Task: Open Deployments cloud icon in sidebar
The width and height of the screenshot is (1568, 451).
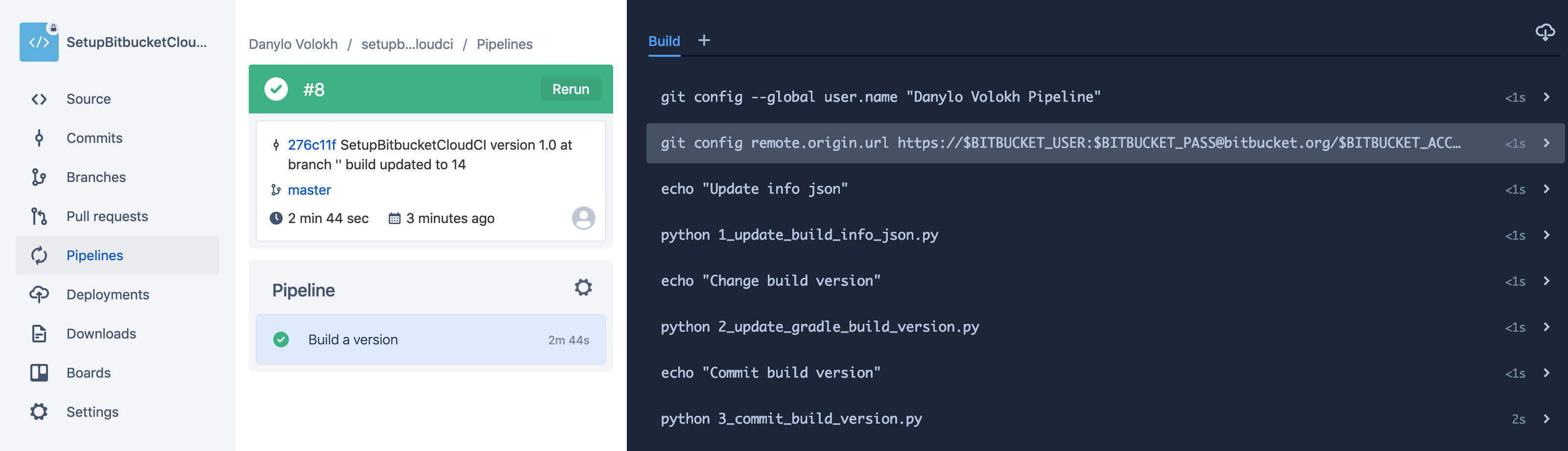Action: point(39,294)
